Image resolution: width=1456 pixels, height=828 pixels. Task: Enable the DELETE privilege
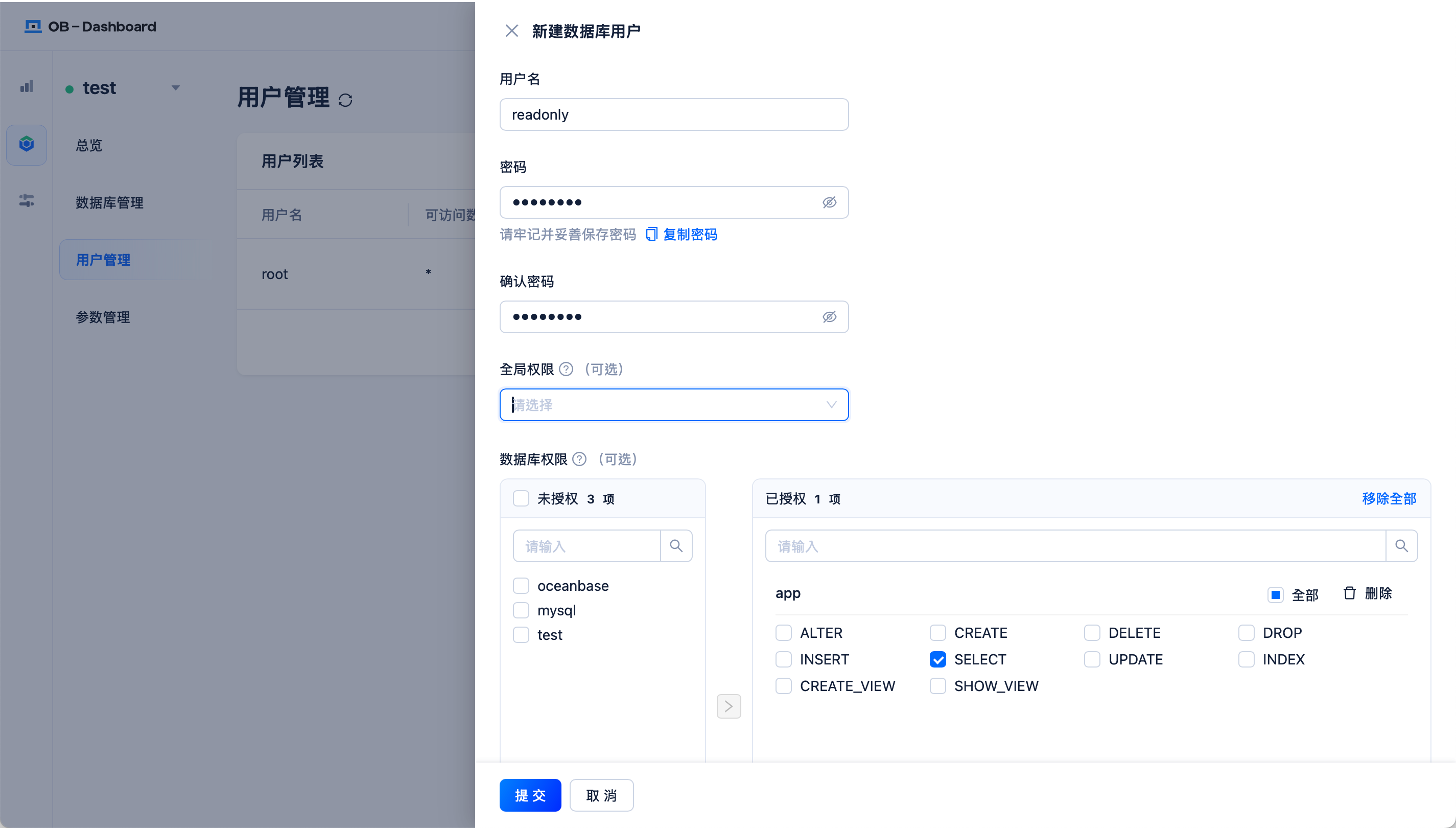(x=1092, y=633)
